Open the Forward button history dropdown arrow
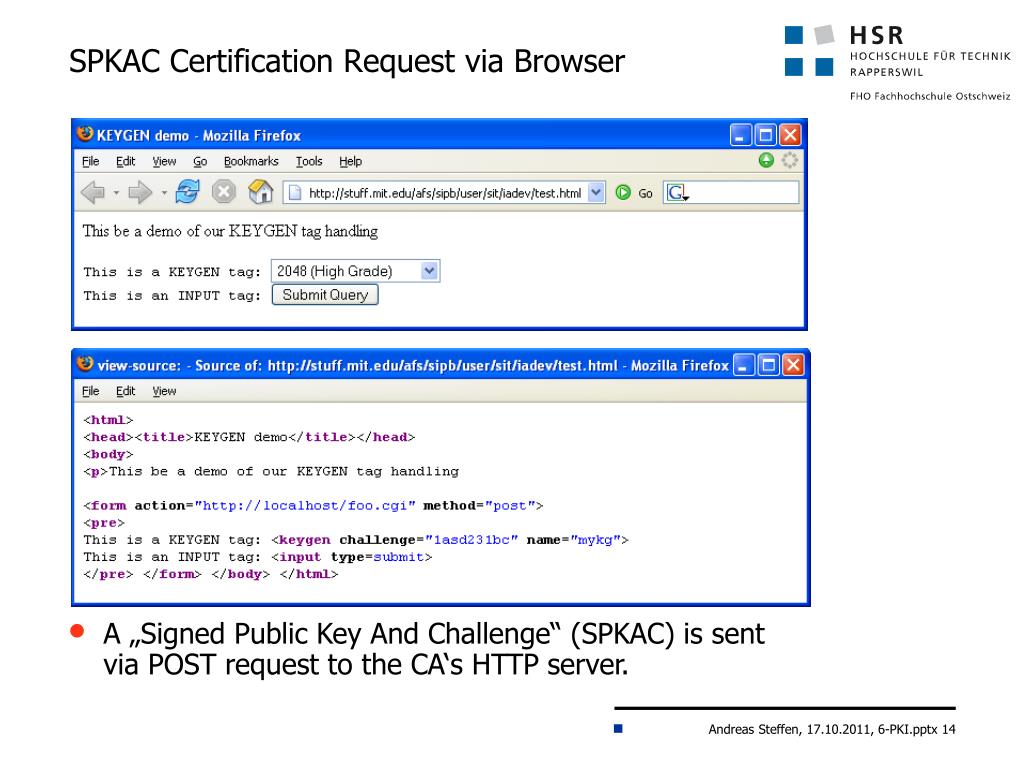The image size is (1024, 768). (x=164, y=193)
